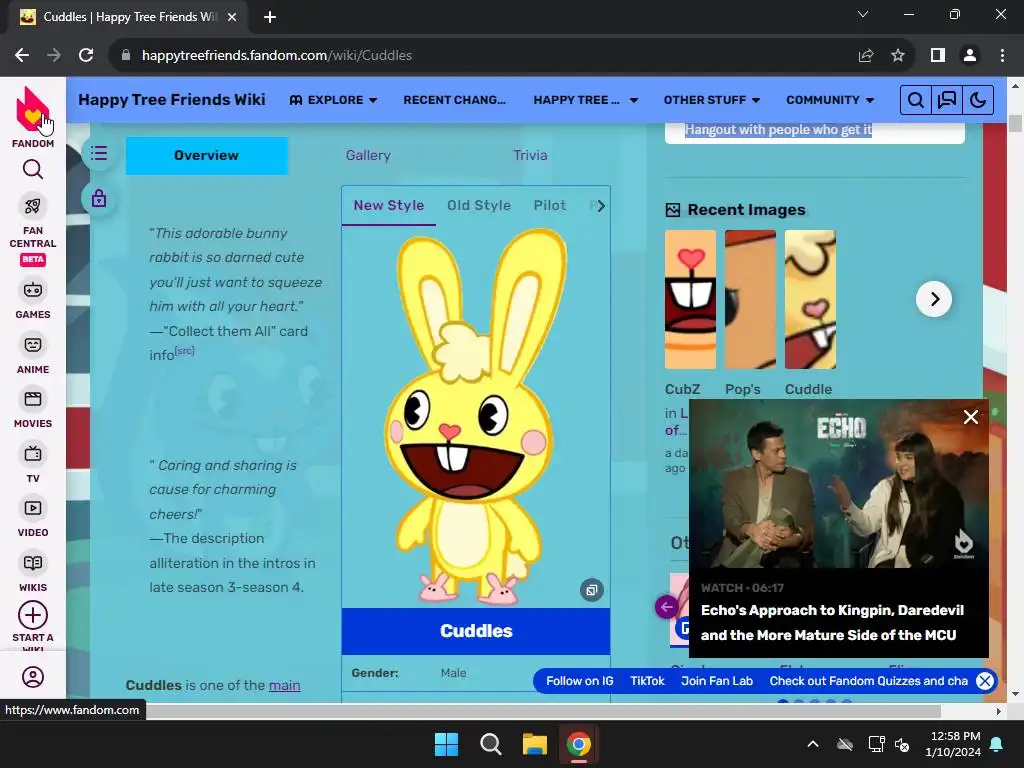This screenshot has height=768, width=1024.
Task: Open the Cuddle recent image thumbnail
Action: point(810,299)
